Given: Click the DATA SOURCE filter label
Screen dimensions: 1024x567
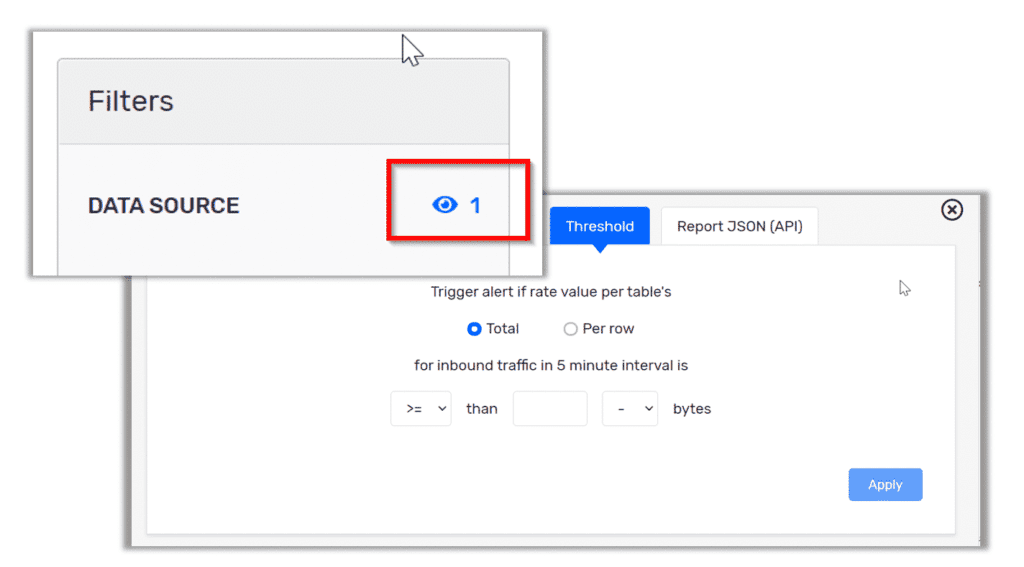Looking at the screenshot, I should (x=164, y=206).
